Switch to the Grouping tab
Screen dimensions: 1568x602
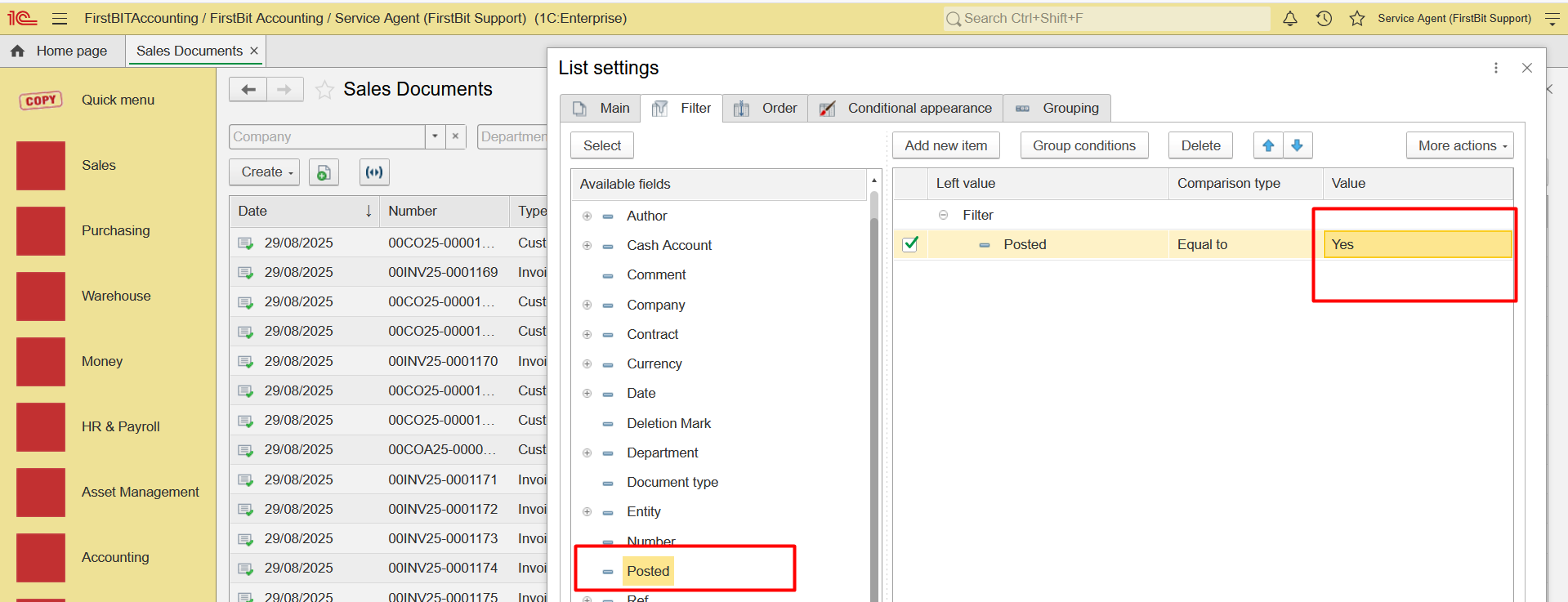[1057, 108]
